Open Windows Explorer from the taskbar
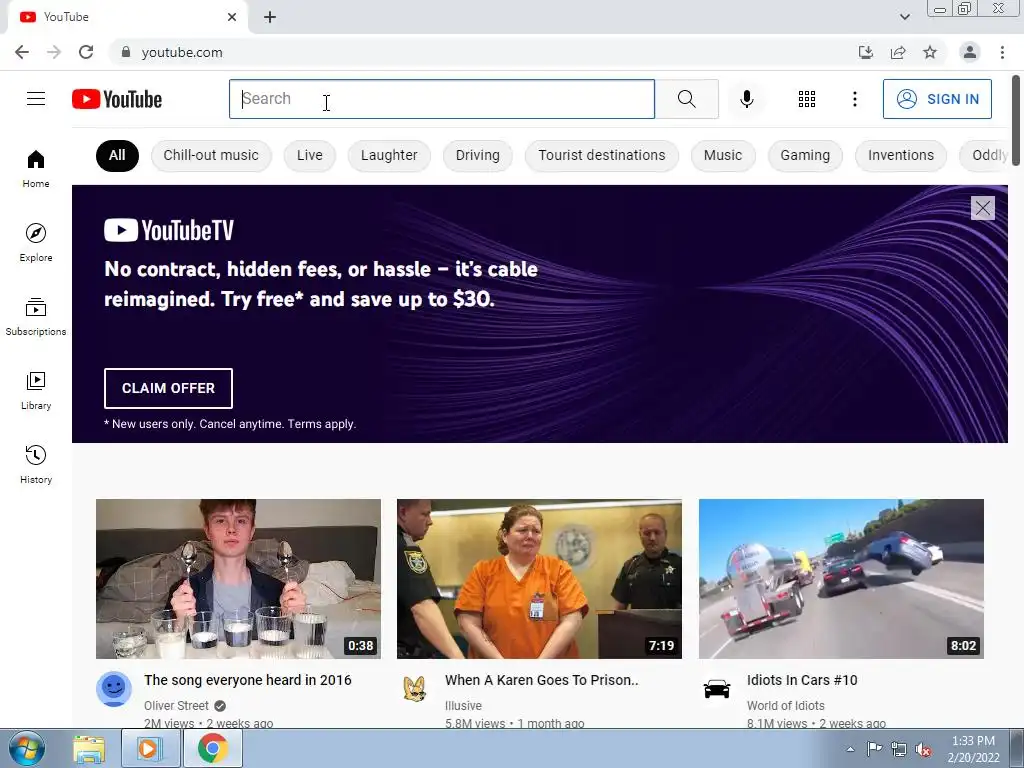 click(x=89, y=748)
